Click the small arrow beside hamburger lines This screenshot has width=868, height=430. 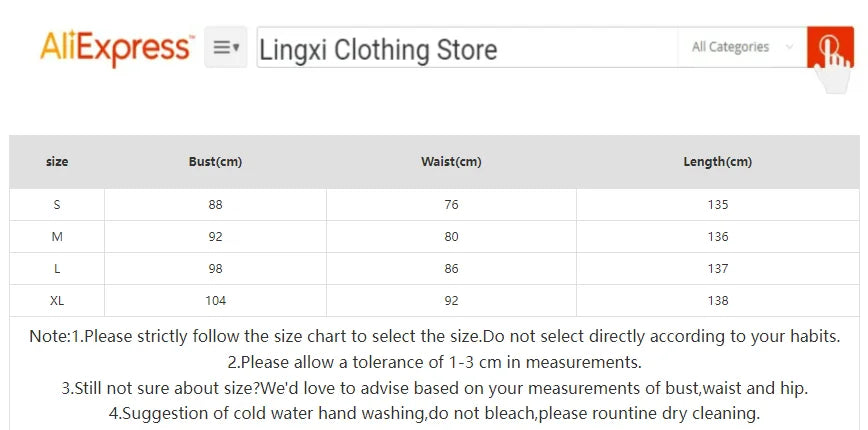click(236, 48)
